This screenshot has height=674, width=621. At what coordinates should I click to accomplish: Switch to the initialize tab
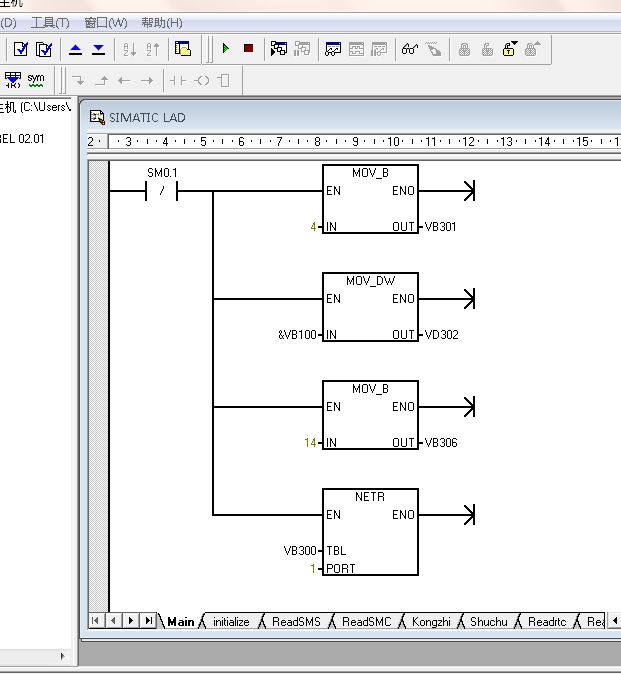click(231, 621)
